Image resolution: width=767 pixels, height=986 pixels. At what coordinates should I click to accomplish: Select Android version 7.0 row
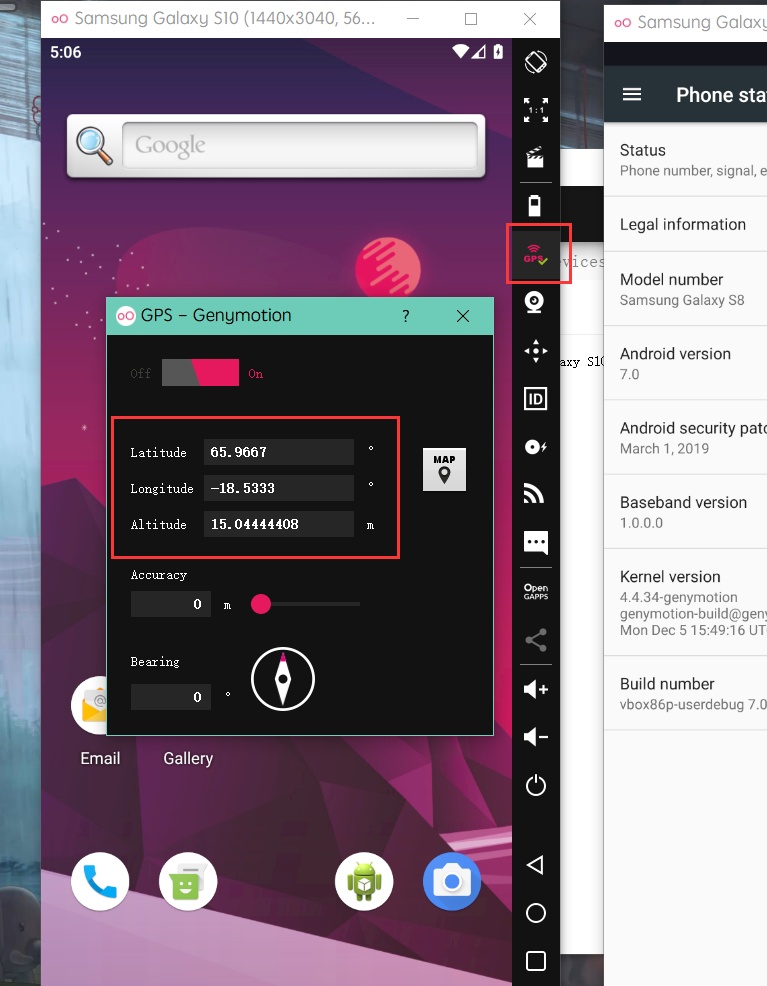pos(685,363)
